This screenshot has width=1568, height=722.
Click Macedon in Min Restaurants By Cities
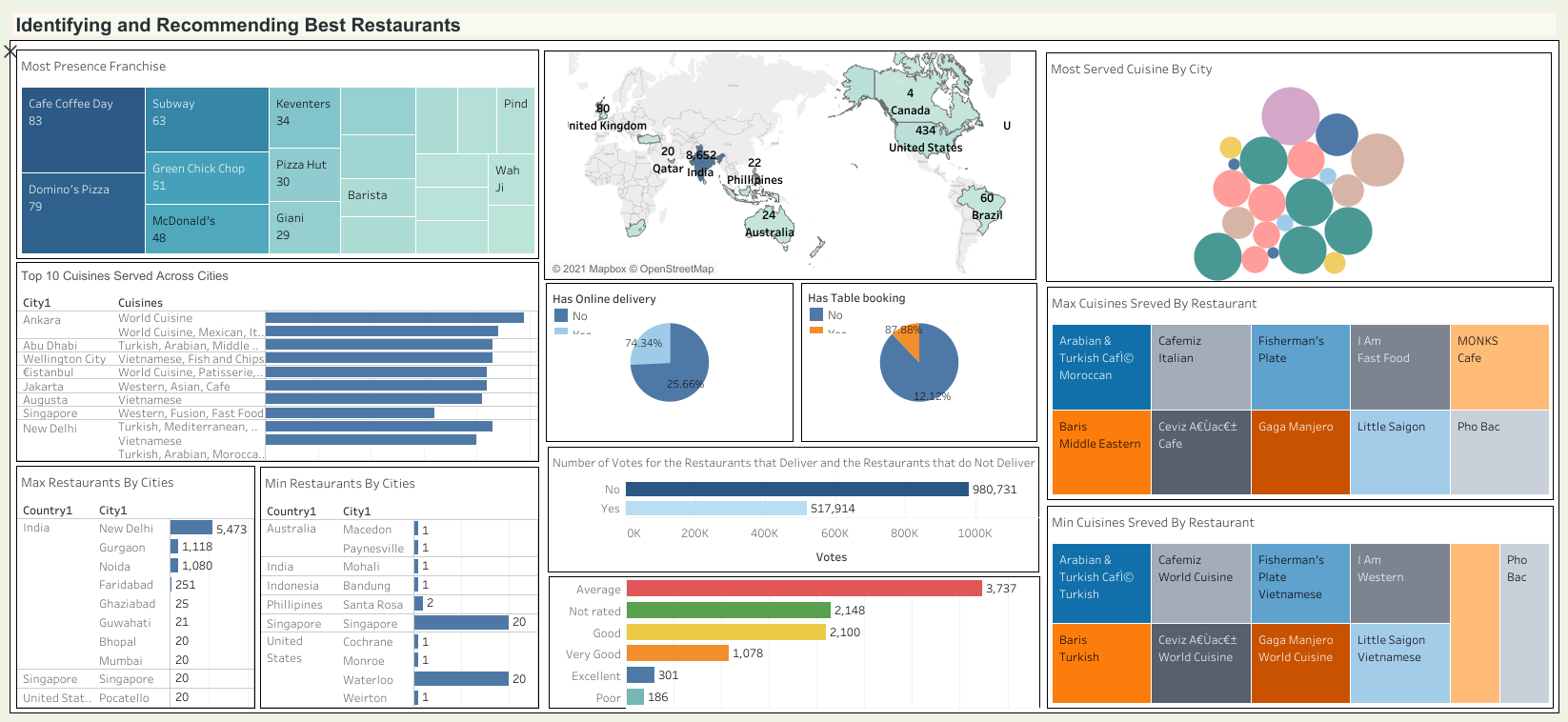pyautogui.click(x=367, y=530)
